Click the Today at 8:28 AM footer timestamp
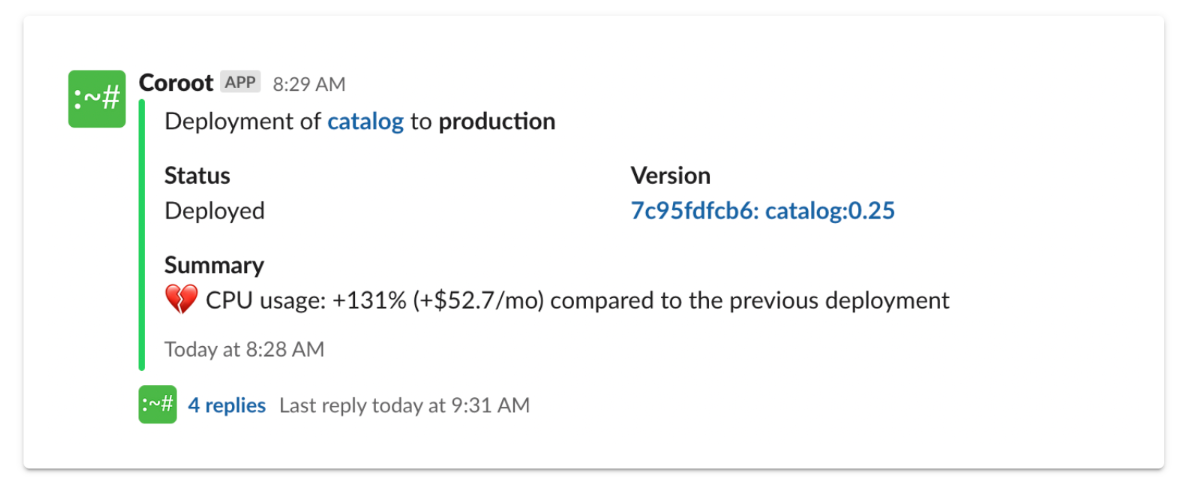 tap(244, 349)
